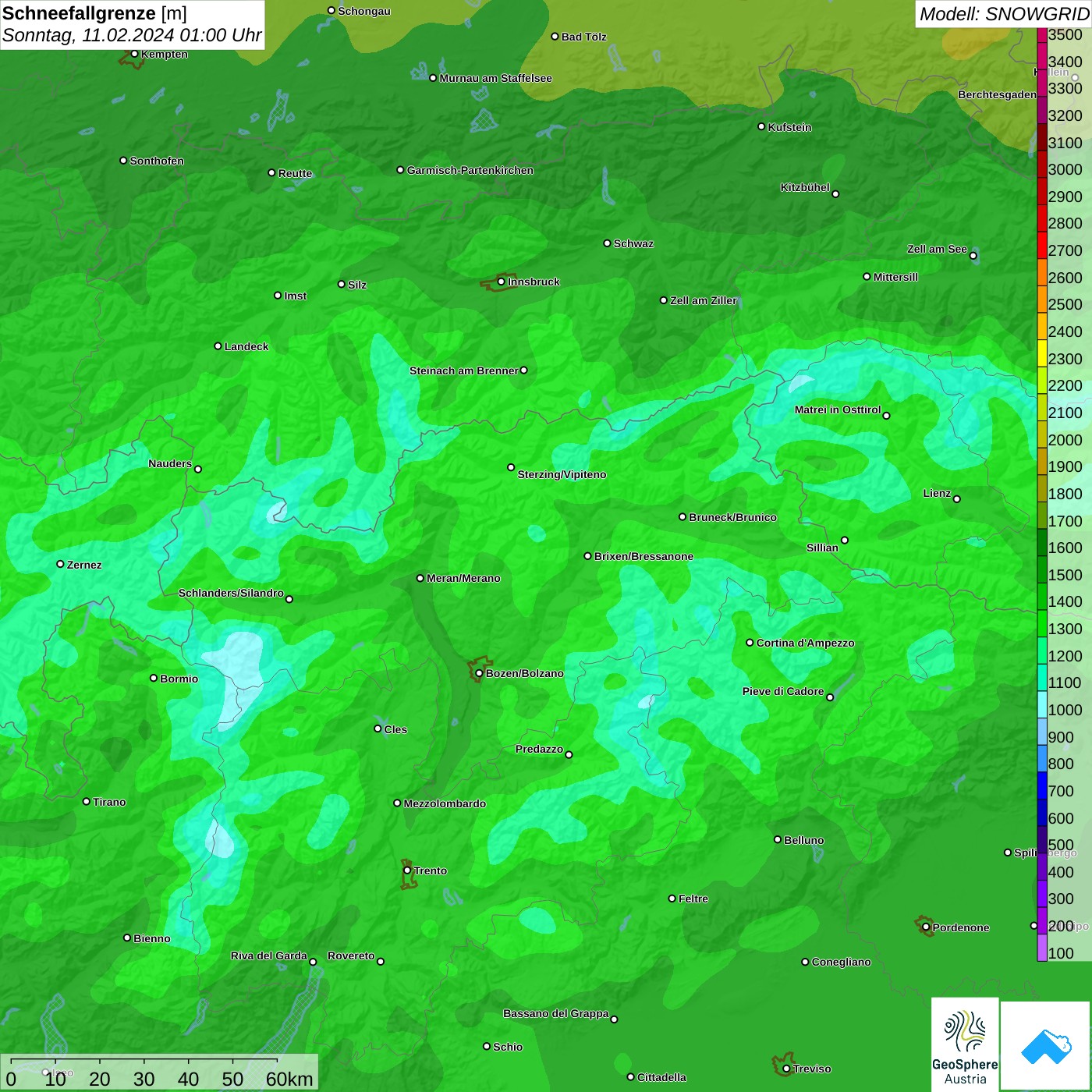Select the "Pieve di Cadore" label
This screenshot has width=1092, height=1092.
click(x=783, y=691)
